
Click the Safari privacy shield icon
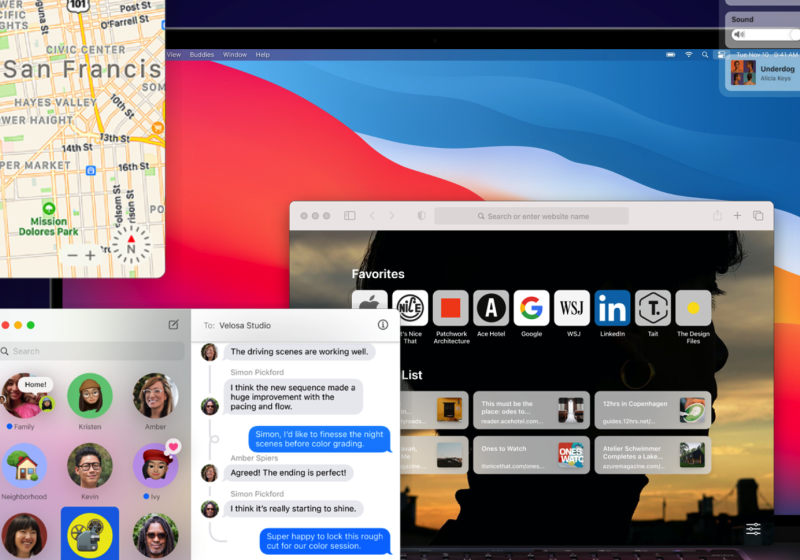421,216
